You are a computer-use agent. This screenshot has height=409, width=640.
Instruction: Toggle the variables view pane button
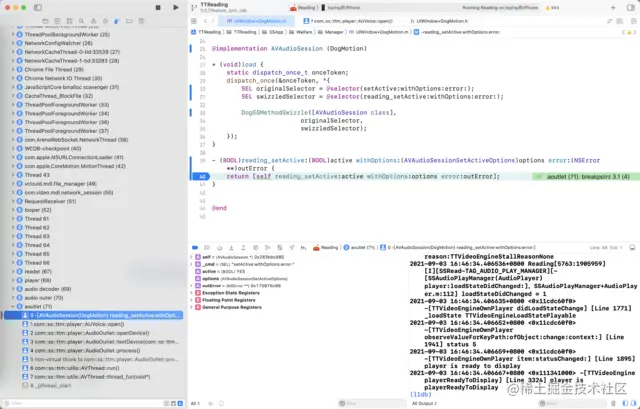(625, 403)
